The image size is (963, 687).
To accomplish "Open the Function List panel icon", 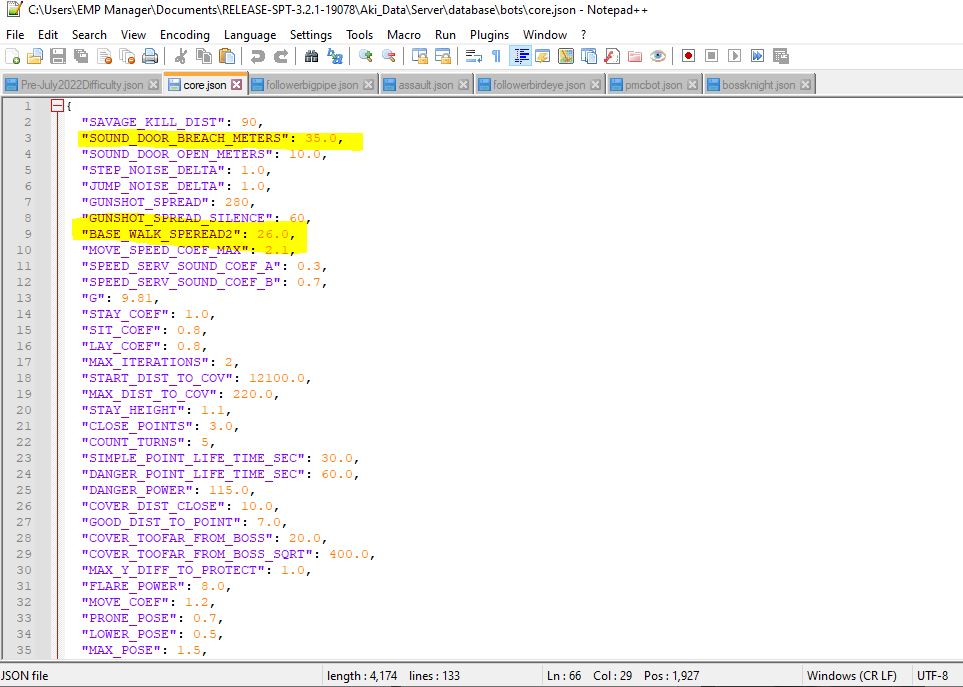I will [612, 56].
